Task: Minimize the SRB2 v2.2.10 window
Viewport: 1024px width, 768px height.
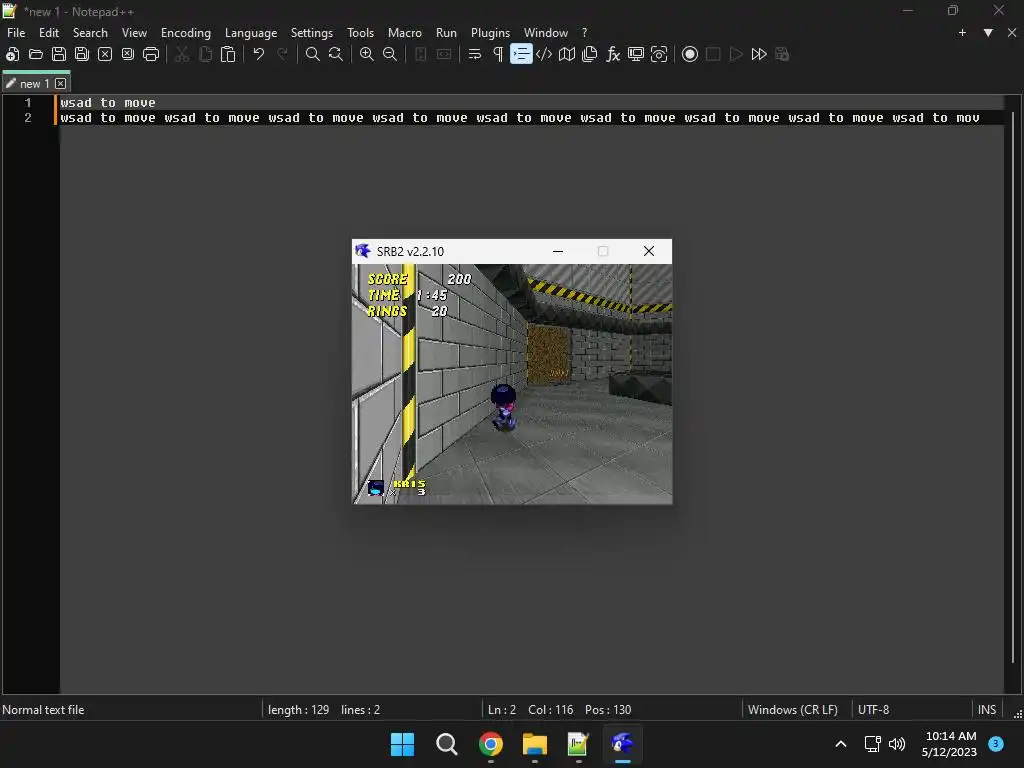Action: pyautogui.click(x=558, y=251)
